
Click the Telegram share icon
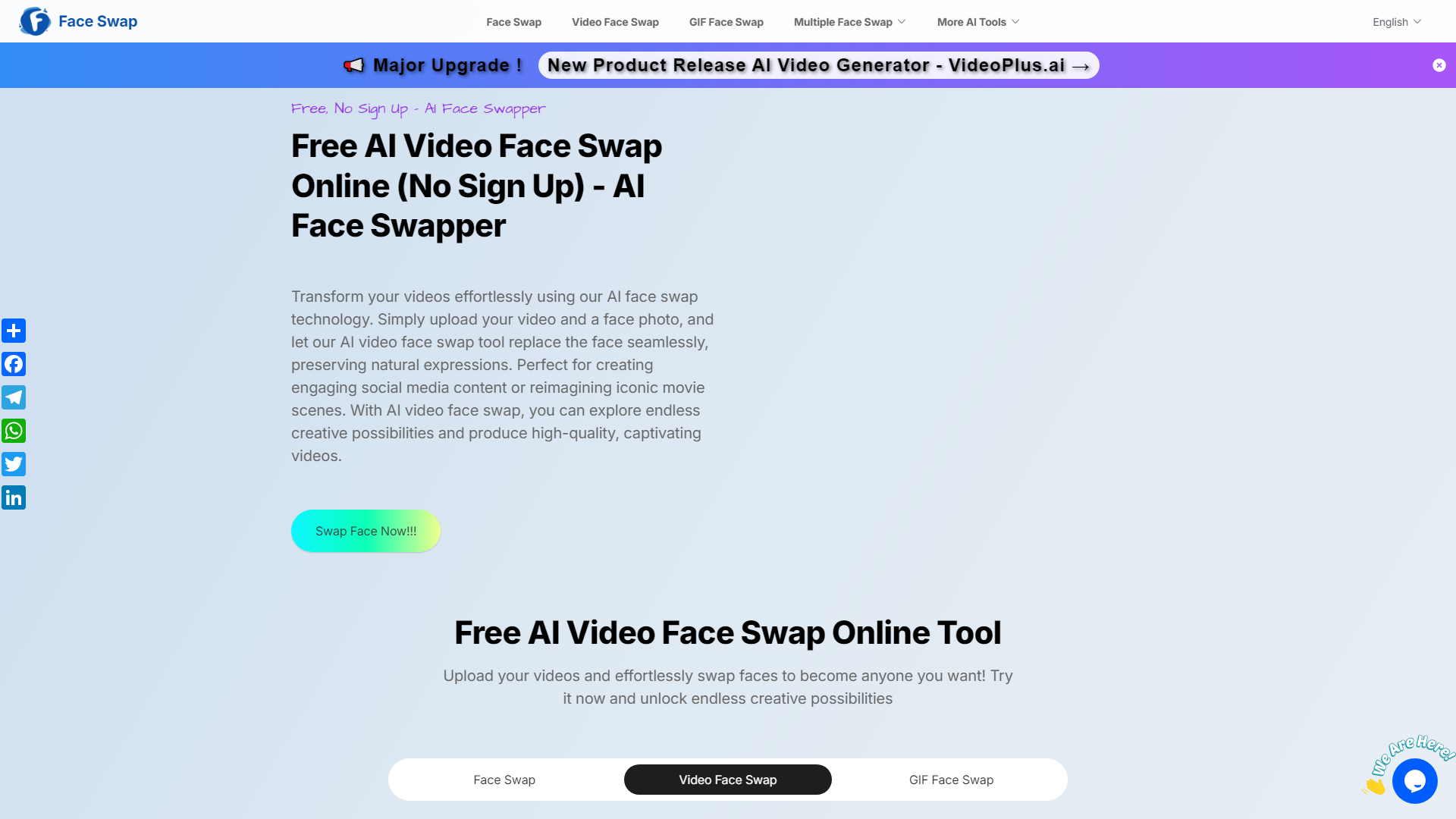click(14, 397)
